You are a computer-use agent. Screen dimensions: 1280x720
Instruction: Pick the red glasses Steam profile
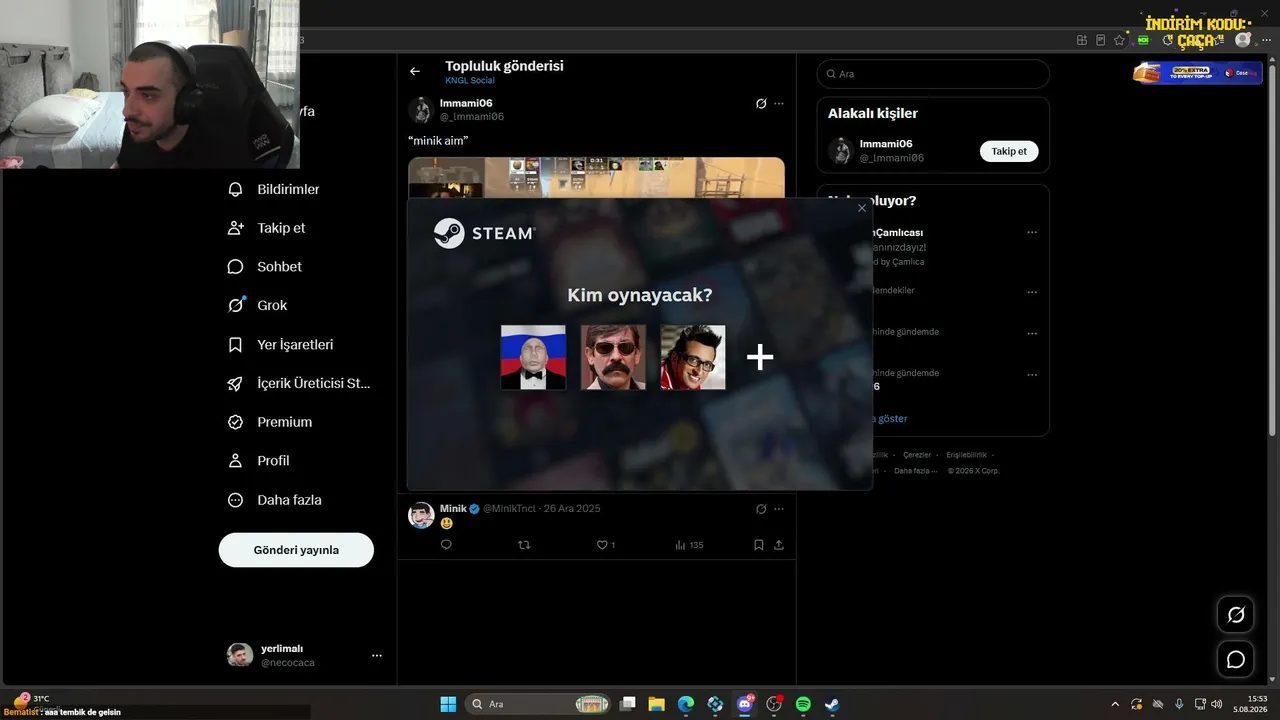(x=693, y=357)
